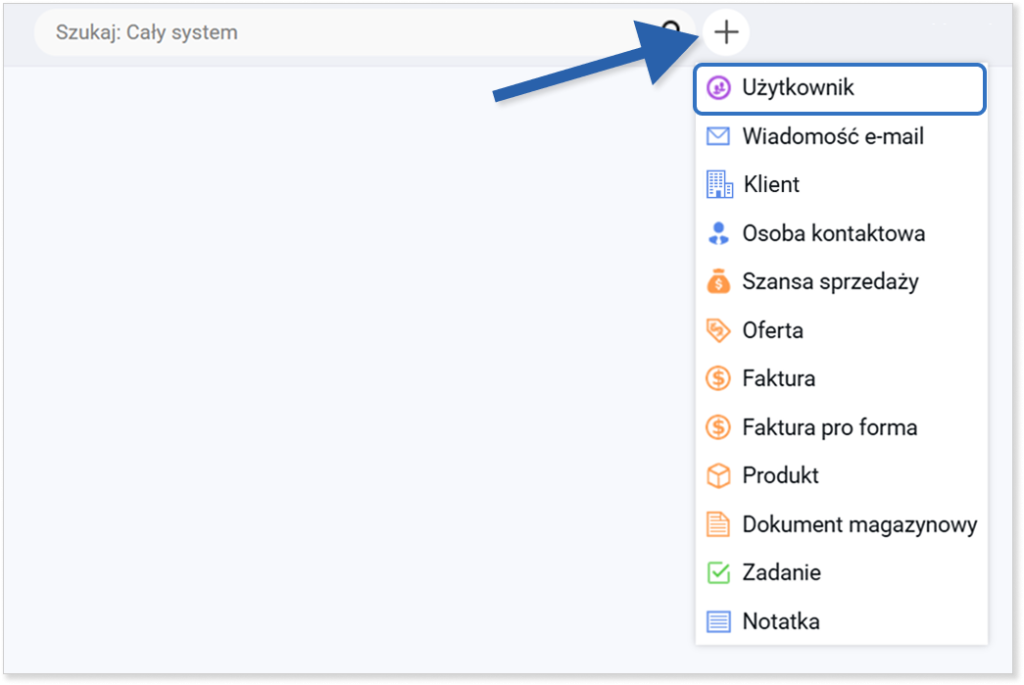Choose Dokument magazynowy label
Screen dimensions: 1024x685
coord(859,525)
